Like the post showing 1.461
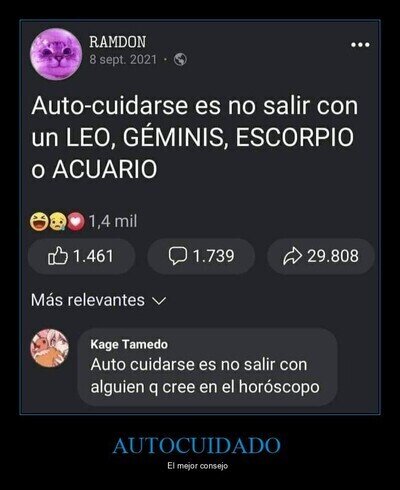 pos(81,256)
